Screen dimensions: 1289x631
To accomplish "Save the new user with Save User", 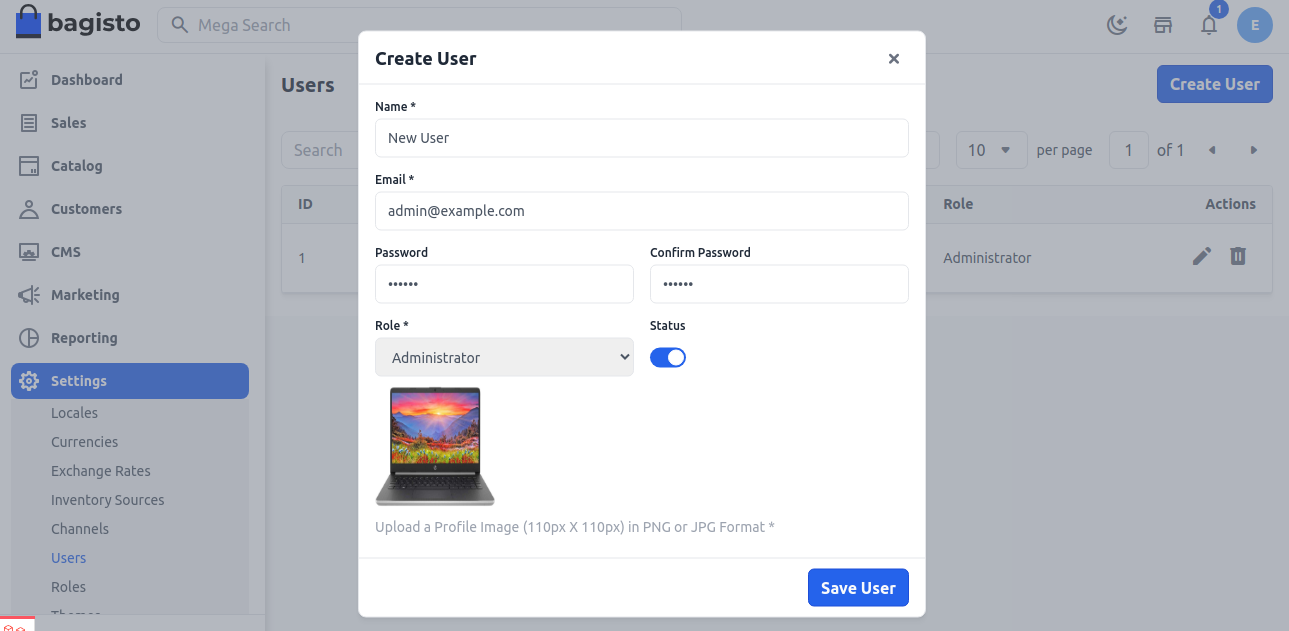I will (x=857, y=587).
